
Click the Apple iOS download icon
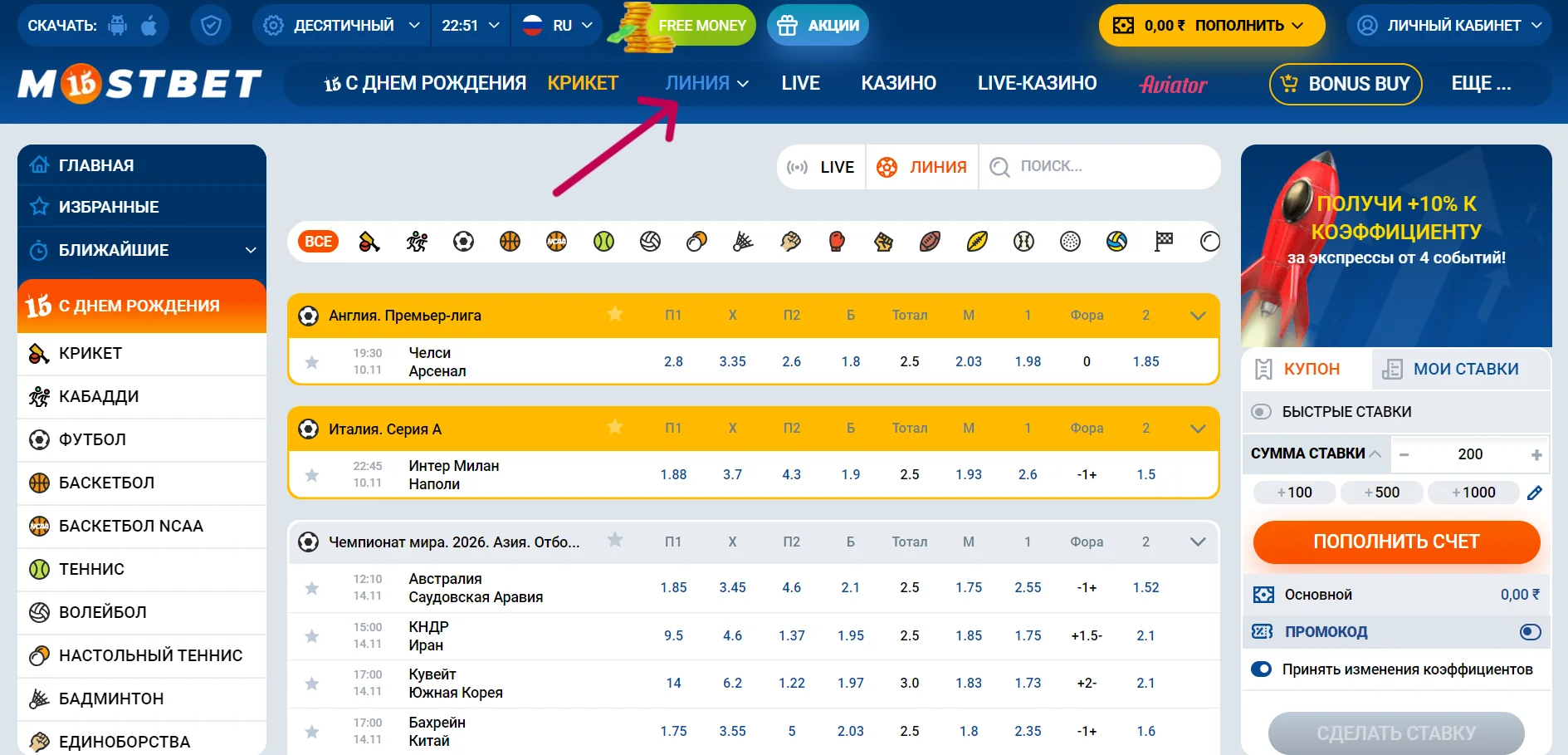click(149, 26)
